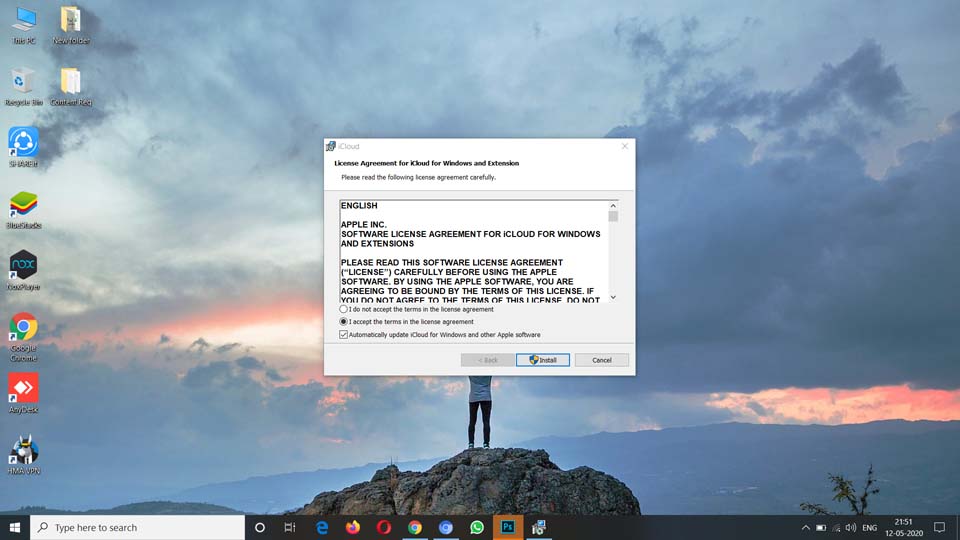
Task: Click the ENG language indicator
Action: click(x=869, y=528)
